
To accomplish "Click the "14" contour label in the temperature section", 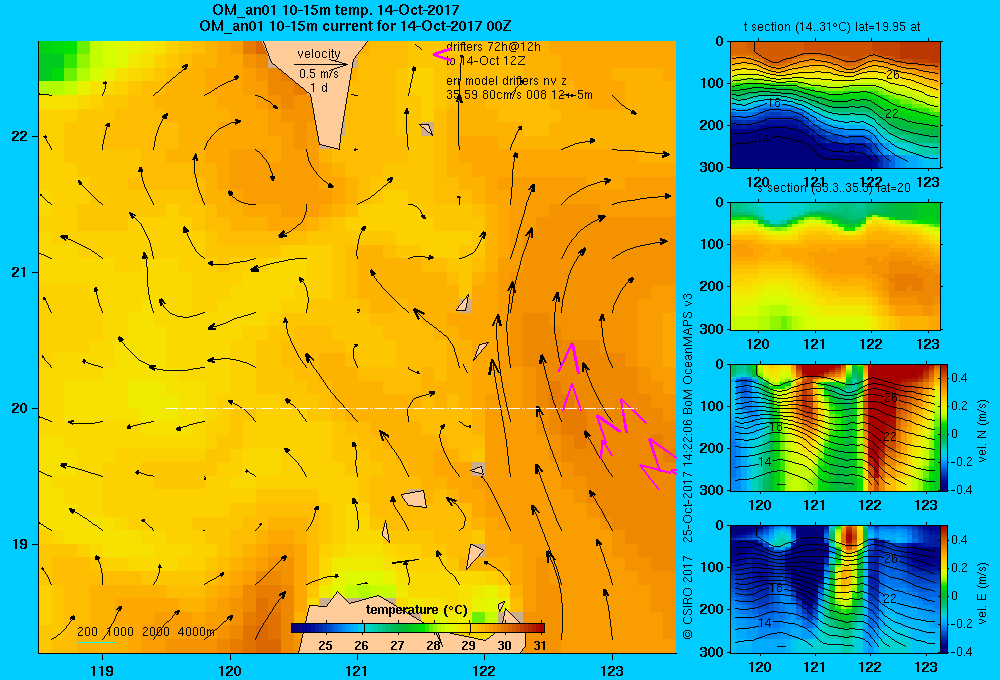I will [x=762, y=139].
